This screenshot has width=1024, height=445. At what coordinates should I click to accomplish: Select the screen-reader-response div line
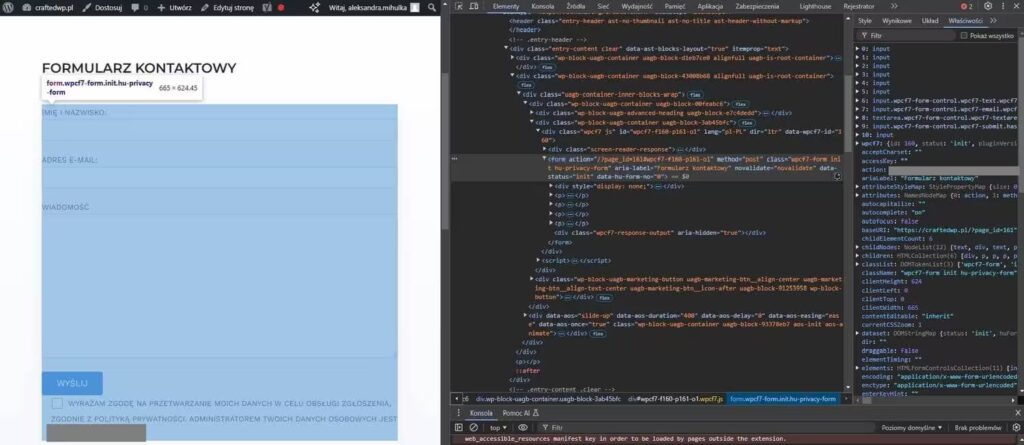click(627, 149)
